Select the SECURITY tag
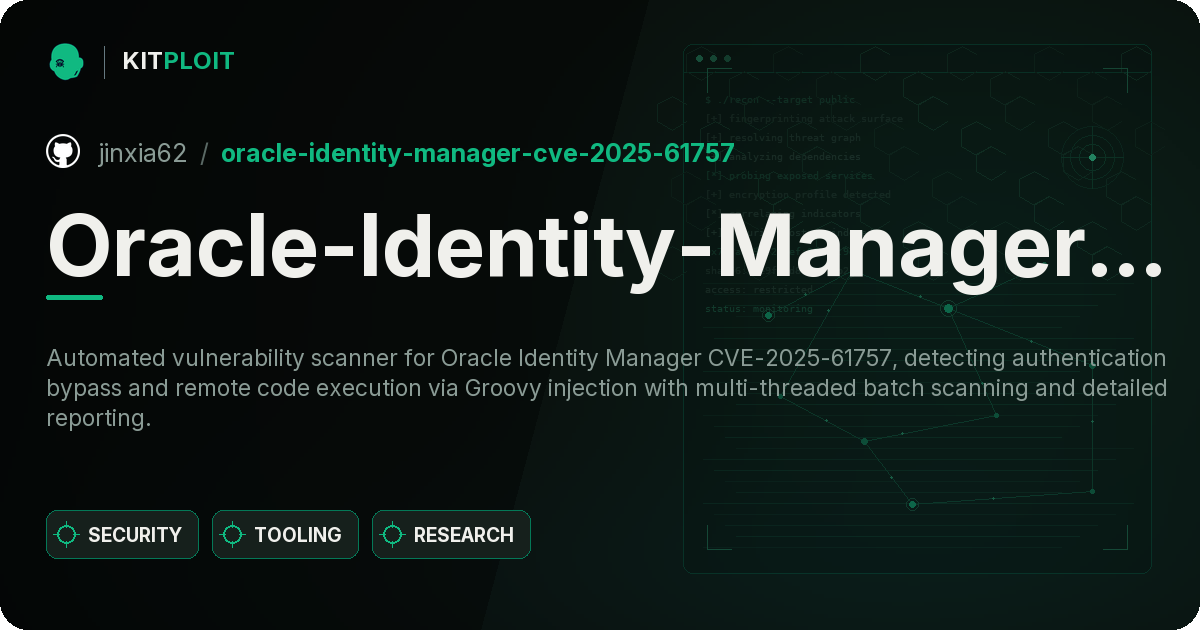 click(x=122, y=535)
